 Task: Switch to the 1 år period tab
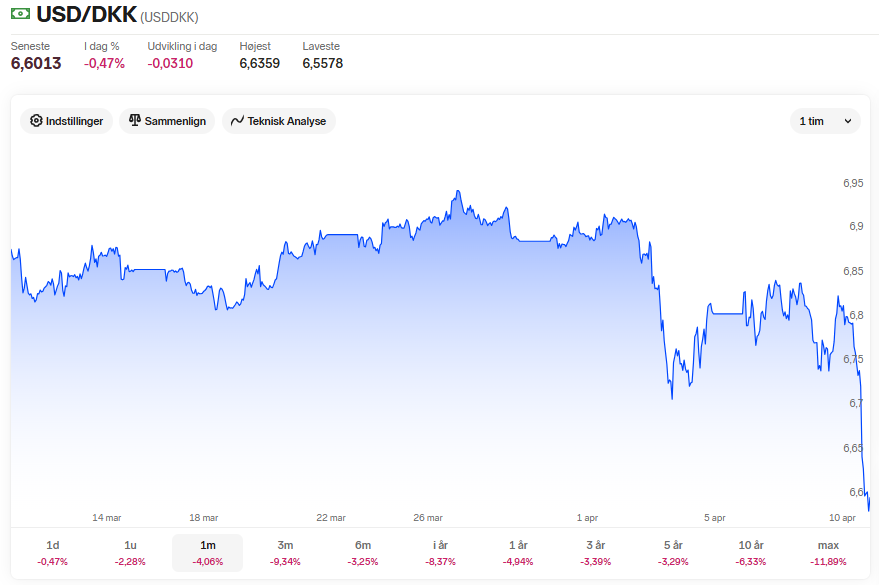(518, 552)
